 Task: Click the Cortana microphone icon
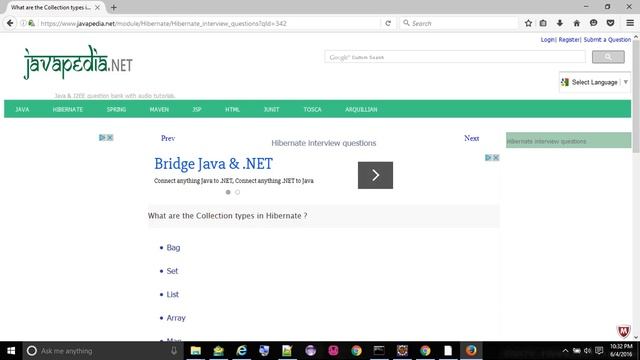[x=174, y=351]
